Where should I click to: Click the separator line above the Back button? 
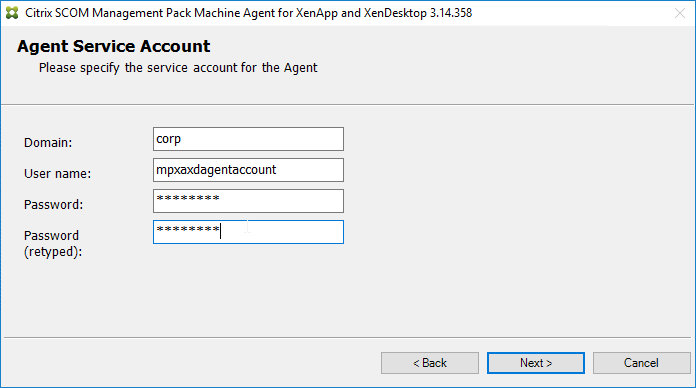click(348, 337)
